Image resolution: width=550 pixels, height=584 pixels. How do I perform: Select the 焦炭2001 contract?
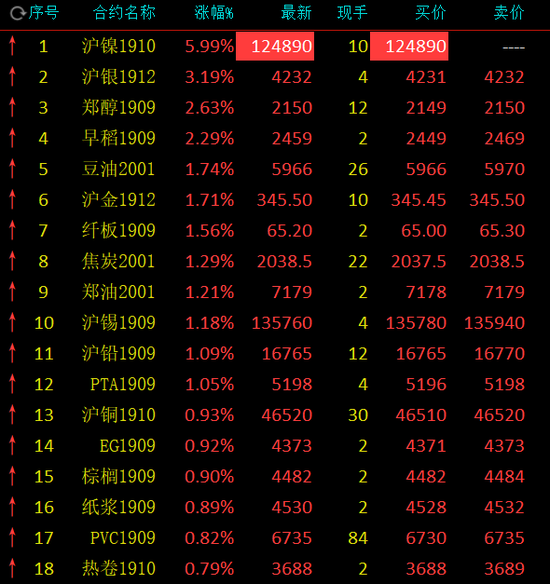pyautogui.click(x=118, y=261)
